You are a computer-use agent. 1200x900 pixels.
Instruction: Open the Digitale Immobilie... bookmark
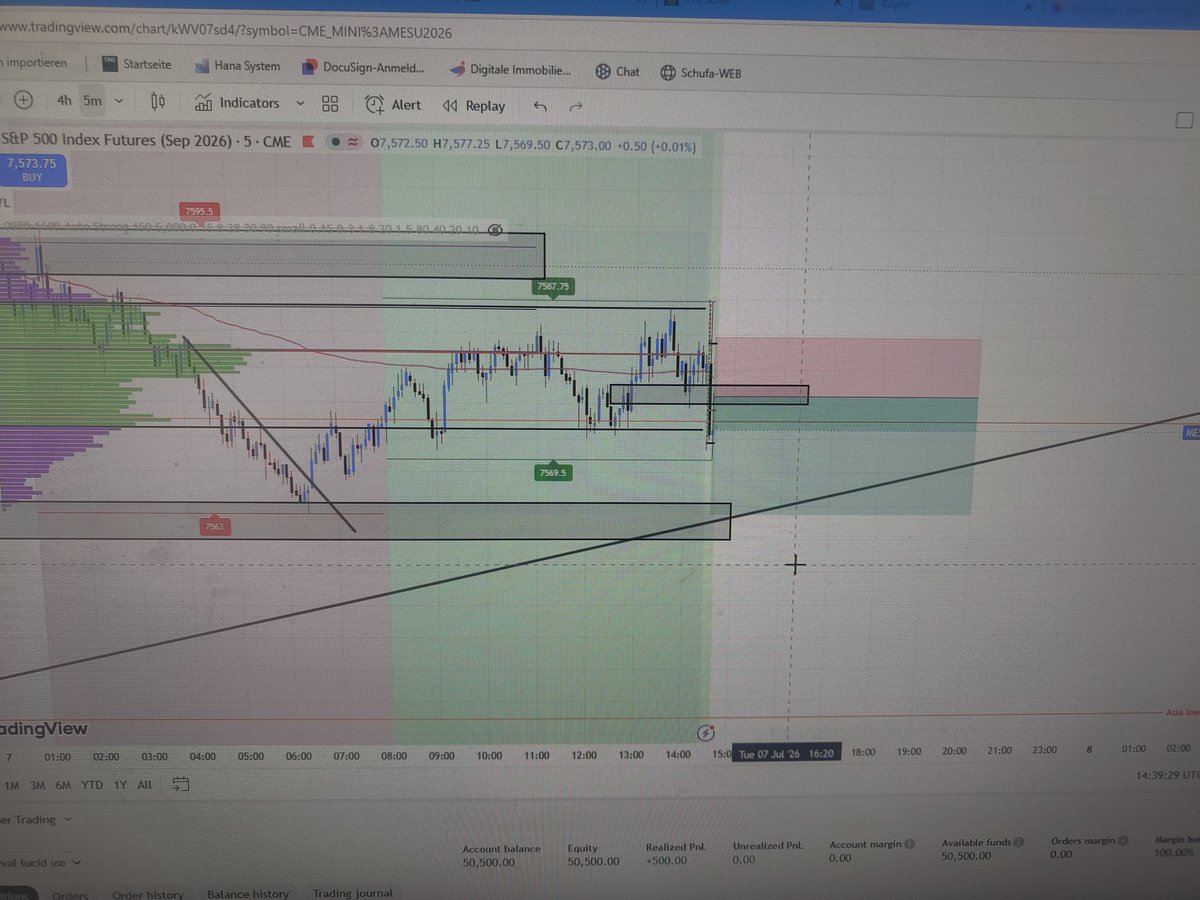511,70
